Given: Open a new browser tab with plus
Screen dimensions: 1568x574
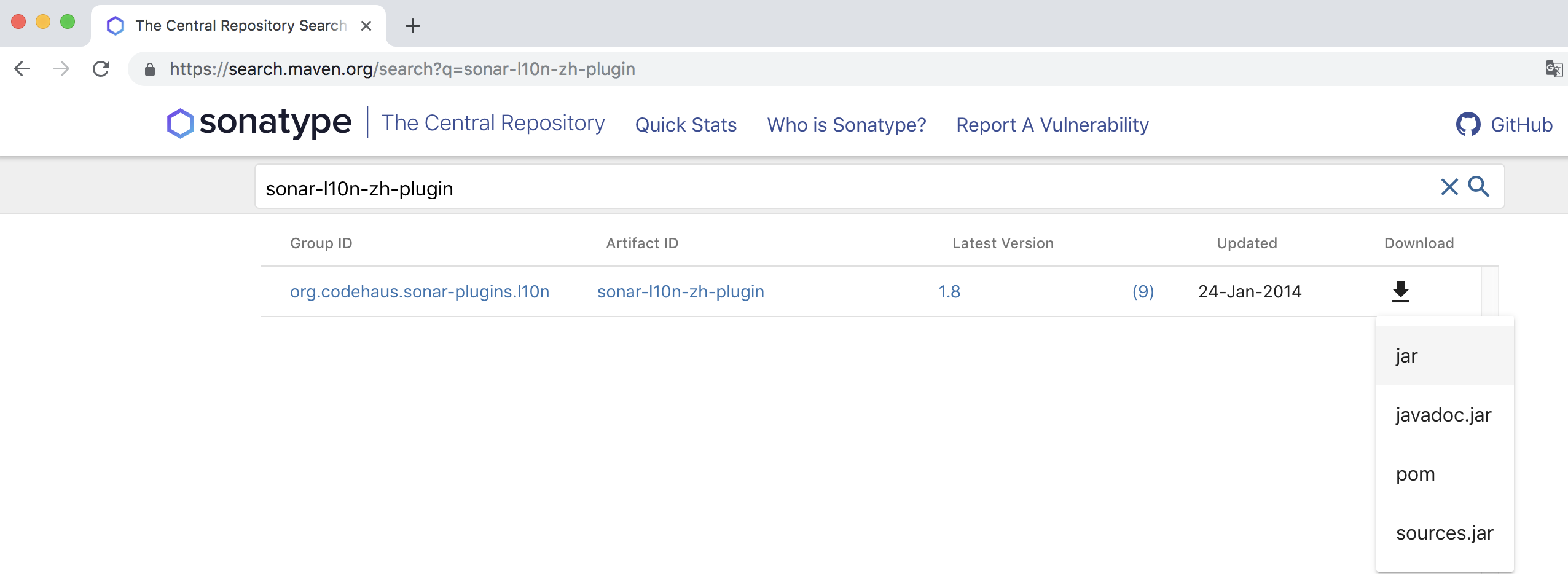Looking at the screenshot, I should [x=413, y=26].
